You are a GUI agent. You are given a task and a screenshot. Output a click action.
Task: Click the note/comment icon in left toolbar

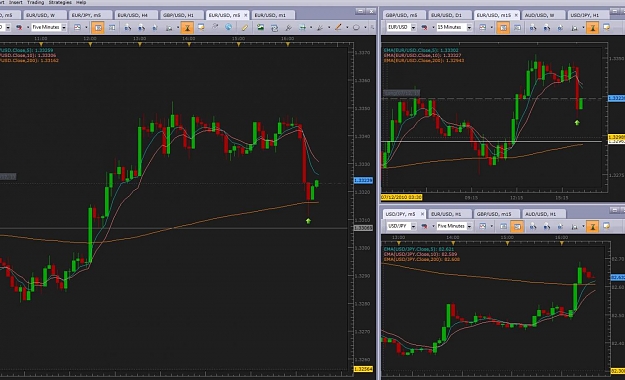[x=201, y=27]
